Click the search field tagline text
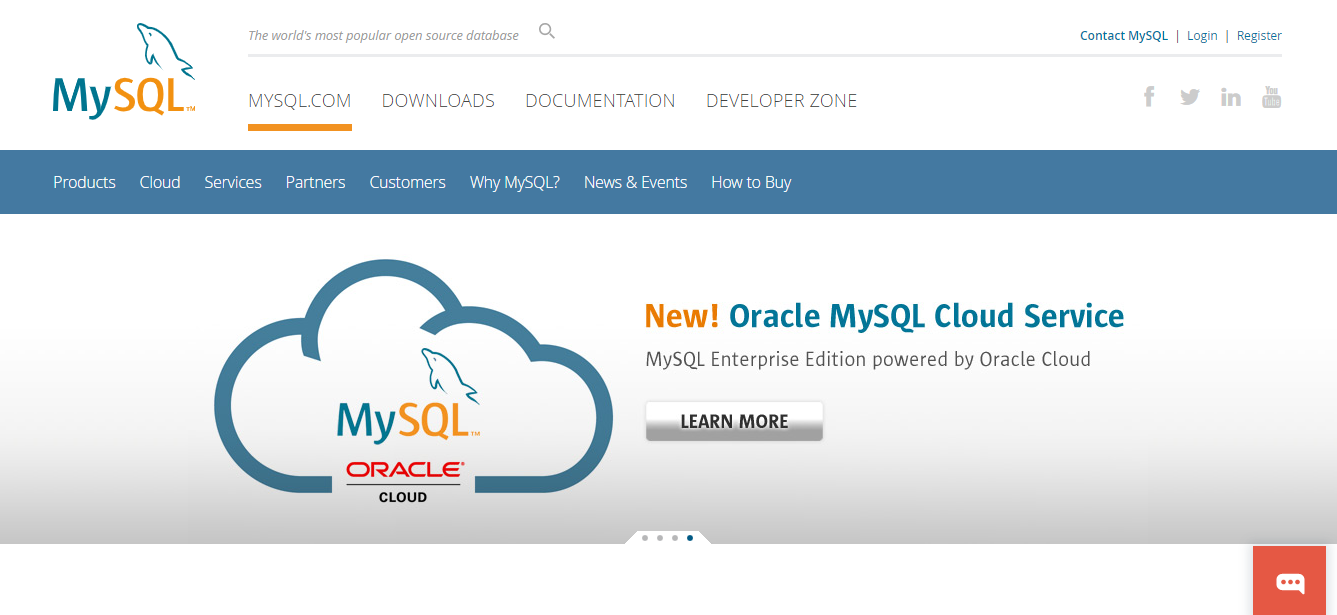 click(383, 35)
